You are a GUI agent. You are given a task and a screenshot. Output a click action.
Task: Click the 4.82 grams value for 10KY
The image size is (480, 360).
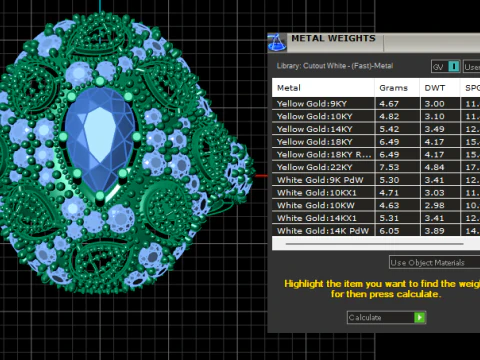(x=389, y=116)
